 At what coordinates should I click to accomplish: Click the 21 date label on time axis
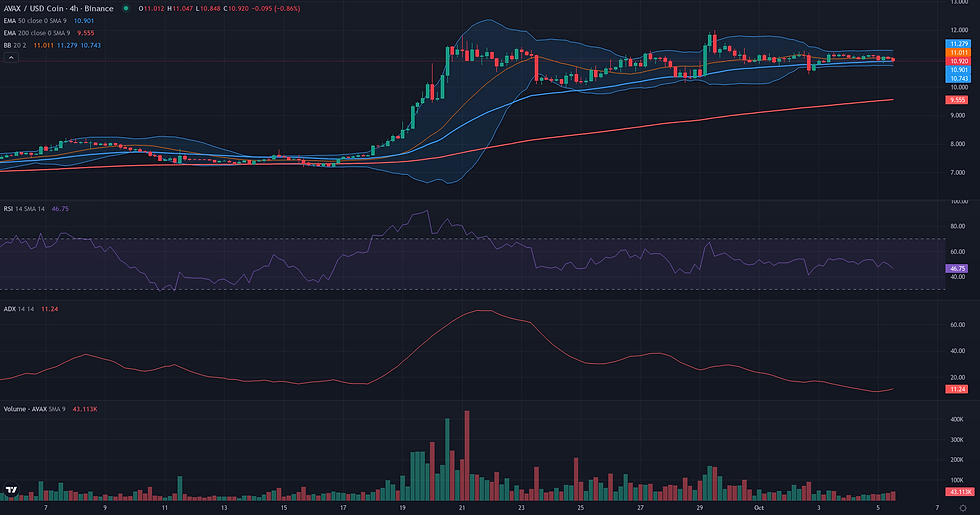(x=462, y=508)
